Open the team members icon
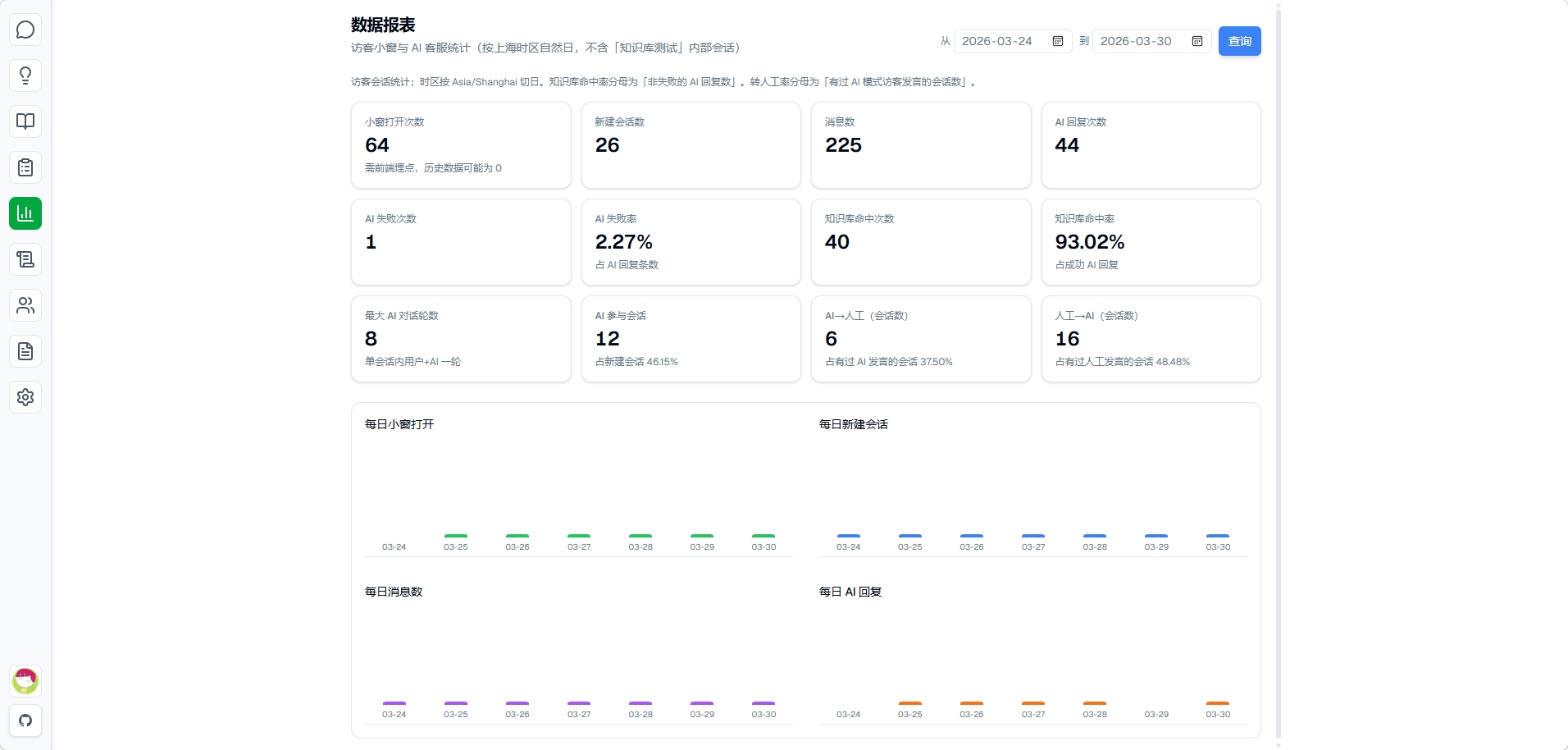1568x750 pixels. (x=25, y=305)
